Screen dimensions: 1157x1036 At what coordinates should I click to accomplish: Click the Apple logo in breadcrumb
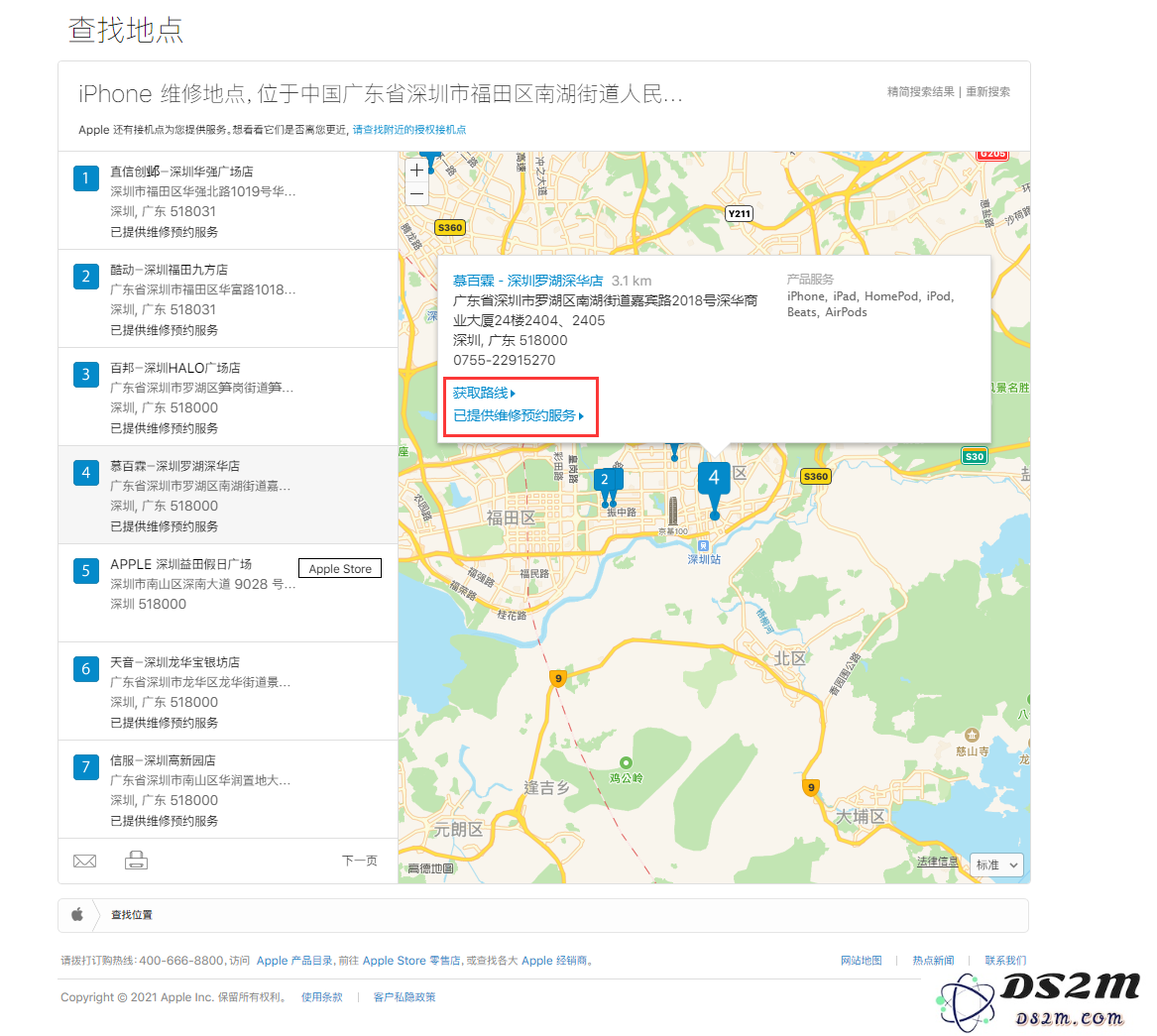click(x=77, y=915)
